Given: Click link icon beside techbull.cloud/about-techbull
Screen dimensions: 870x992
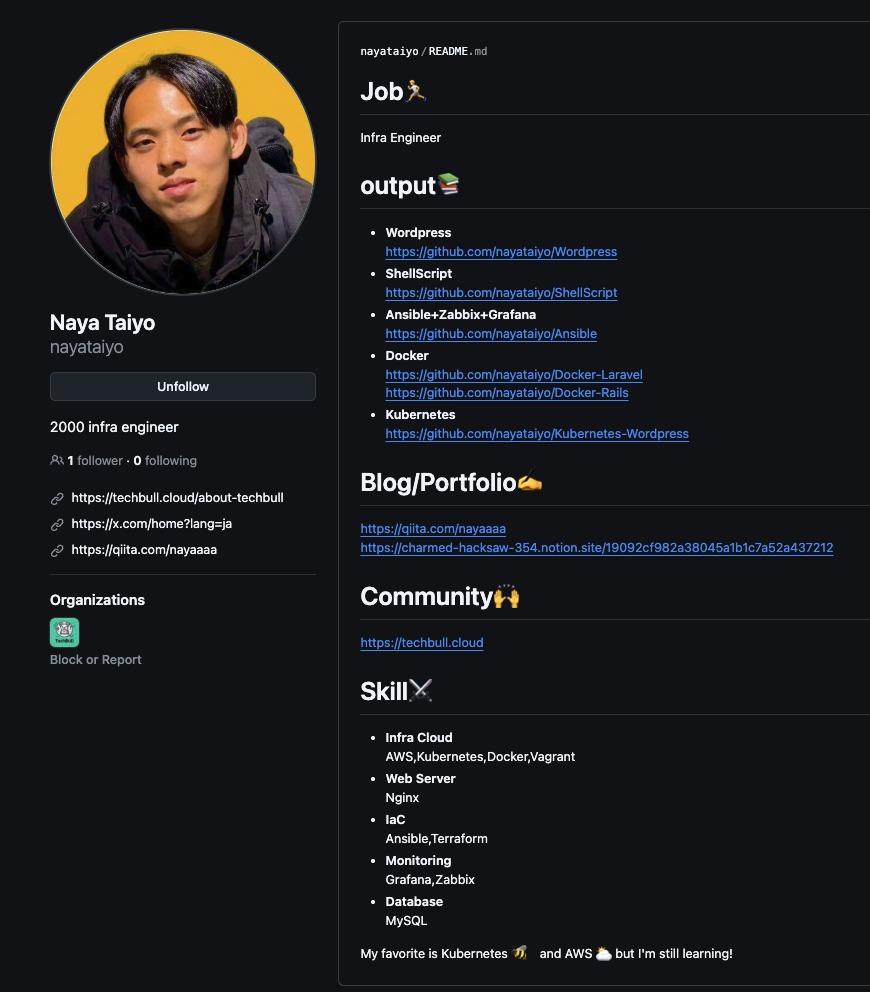Looking at the screenshot, I should pos(57,498).
